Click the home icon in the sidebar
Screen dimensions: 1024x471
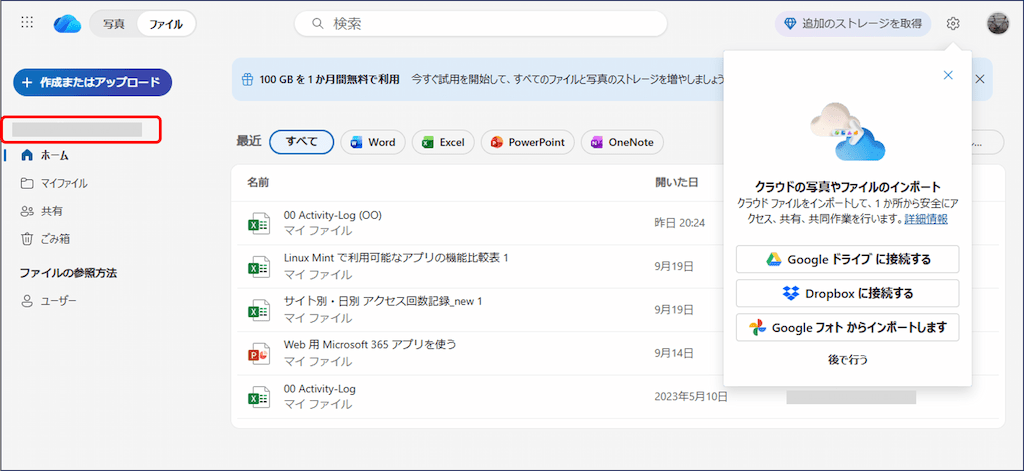pyautogui.click(x=27, y=155)
